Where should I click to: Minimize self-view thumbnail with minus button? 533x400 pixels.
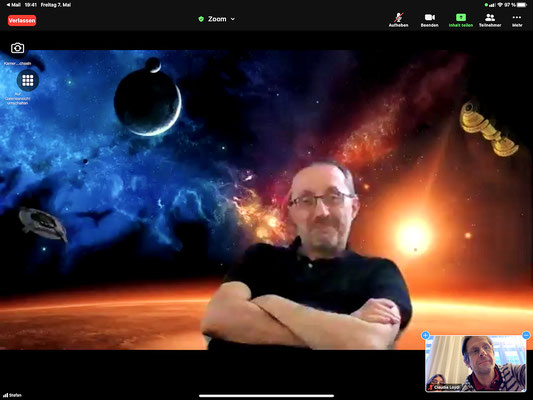pyautogui.click(x=526, y=335)
